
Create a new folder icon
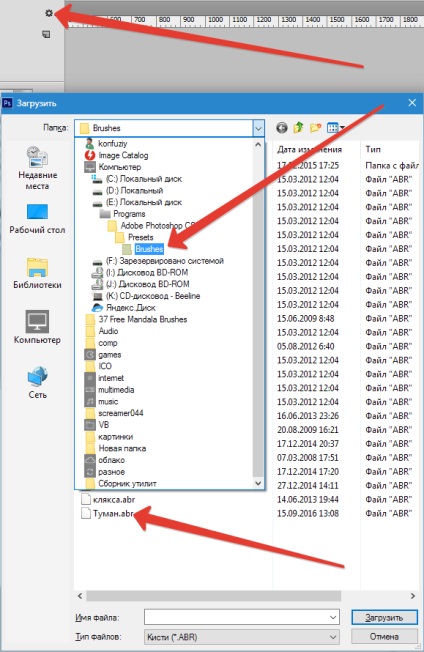click(316, 128)
